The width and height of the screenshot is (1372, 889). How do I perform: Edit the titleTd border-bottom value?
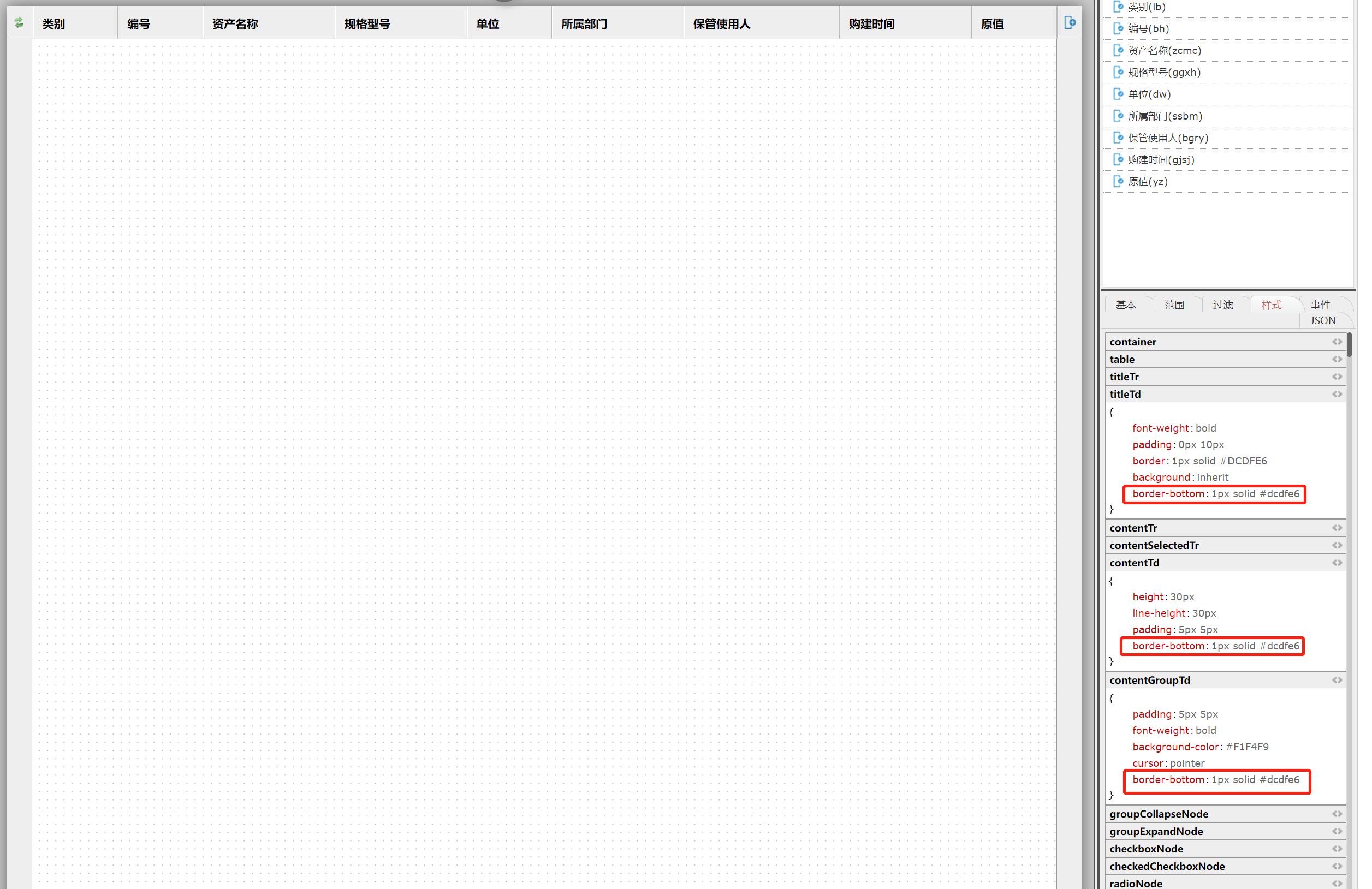pos(1255,494)
